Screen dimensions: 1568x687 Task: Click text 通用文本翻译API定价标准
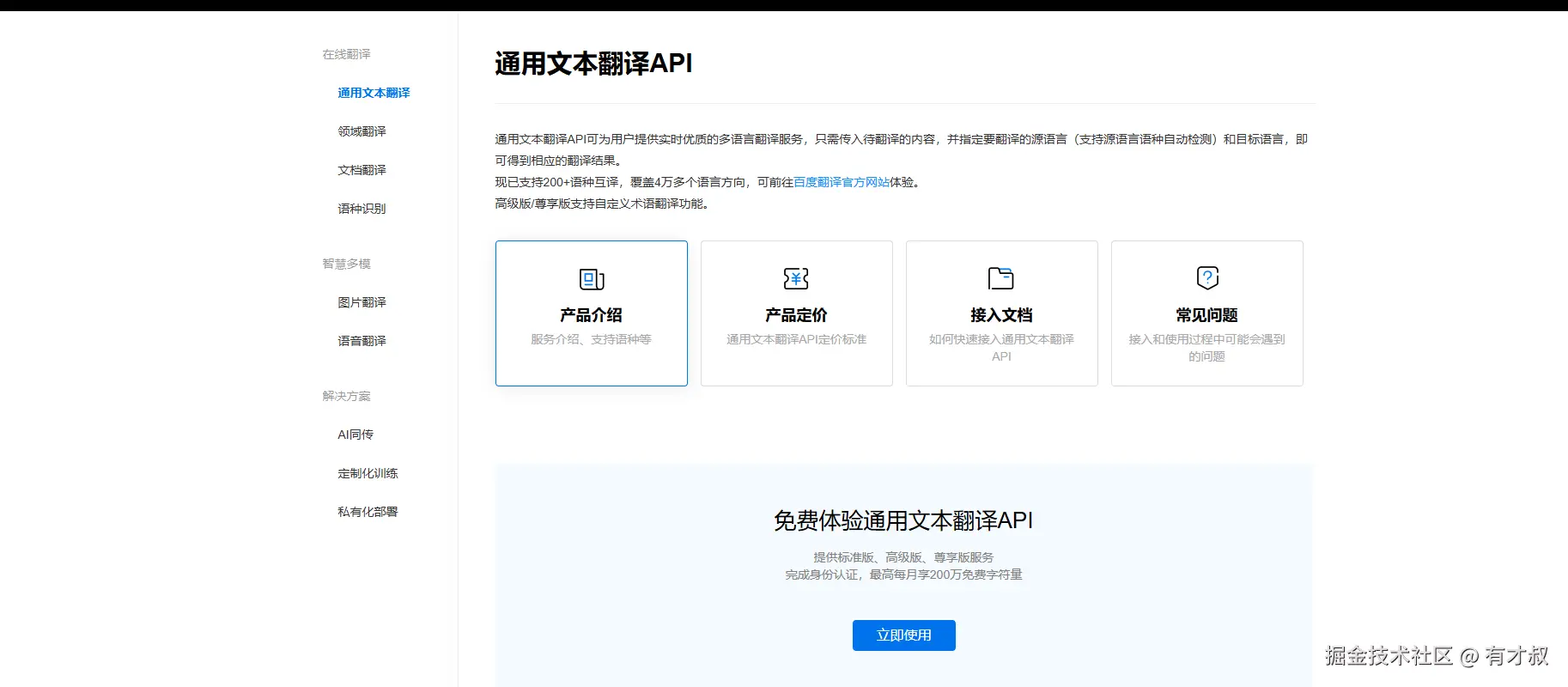796,339
